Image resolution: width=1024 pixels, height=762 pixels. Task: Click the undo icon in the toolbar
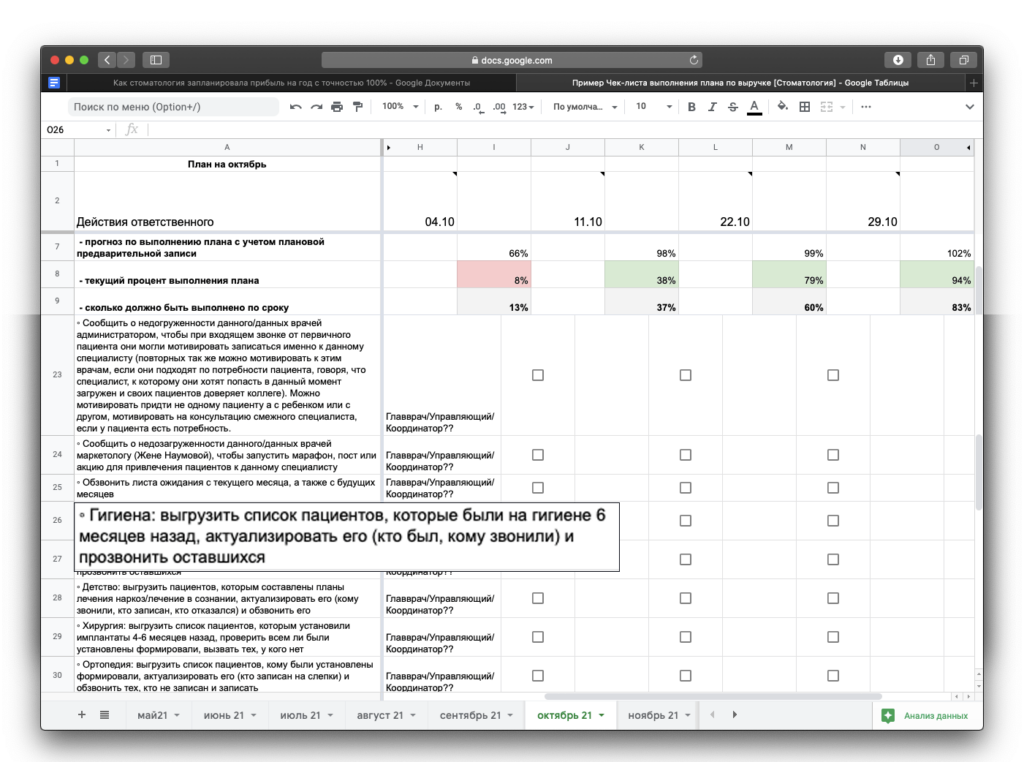coord(295,107)
